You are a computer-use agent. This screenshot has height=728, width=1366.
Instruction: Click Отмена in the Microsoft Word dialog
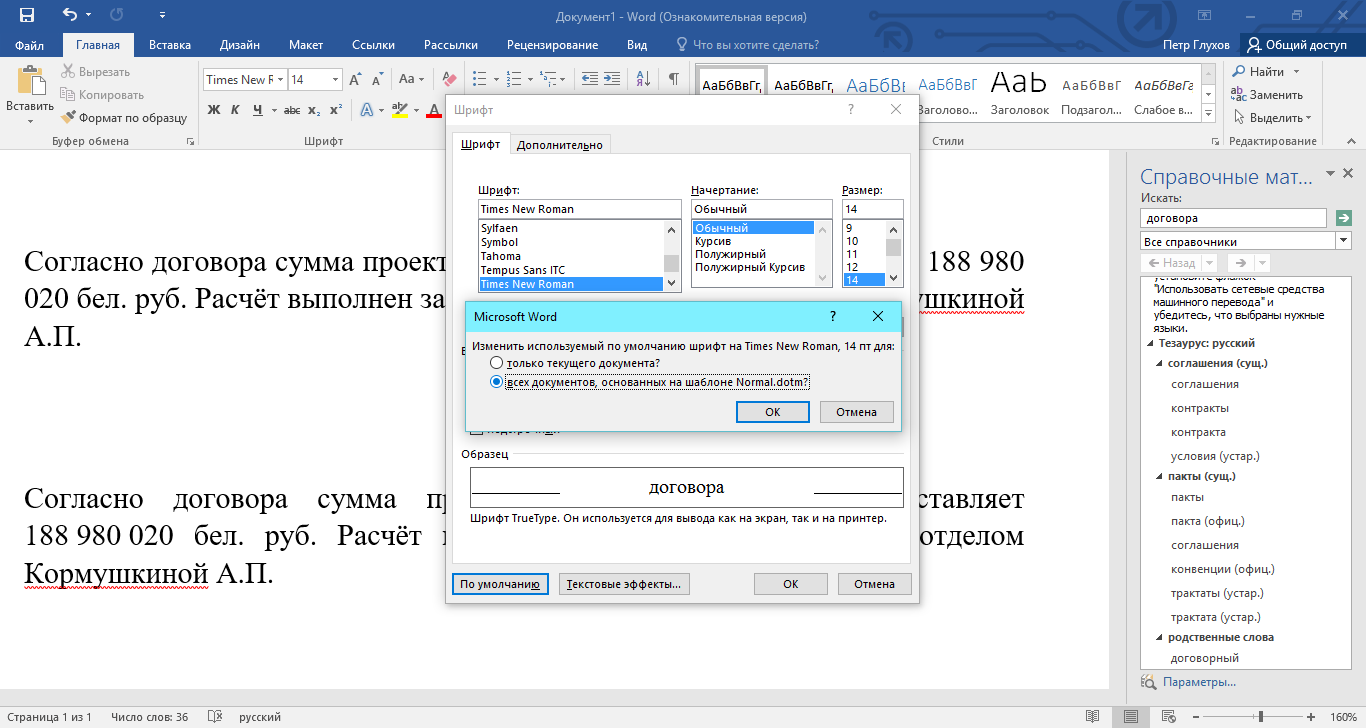pyautogui.click(x=856, y=411)
